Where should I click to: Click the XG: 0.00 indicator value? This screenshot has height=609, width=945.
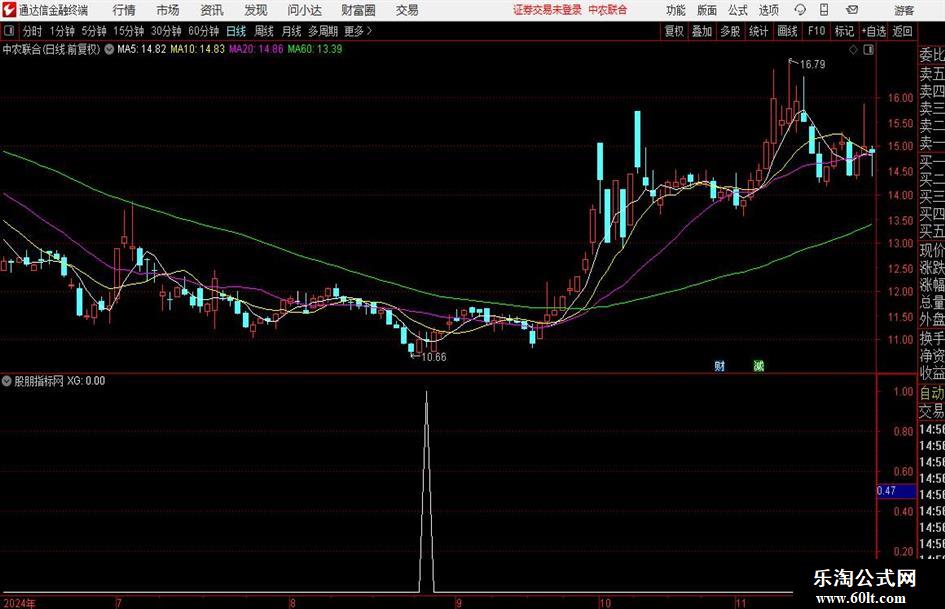(86, 380)
